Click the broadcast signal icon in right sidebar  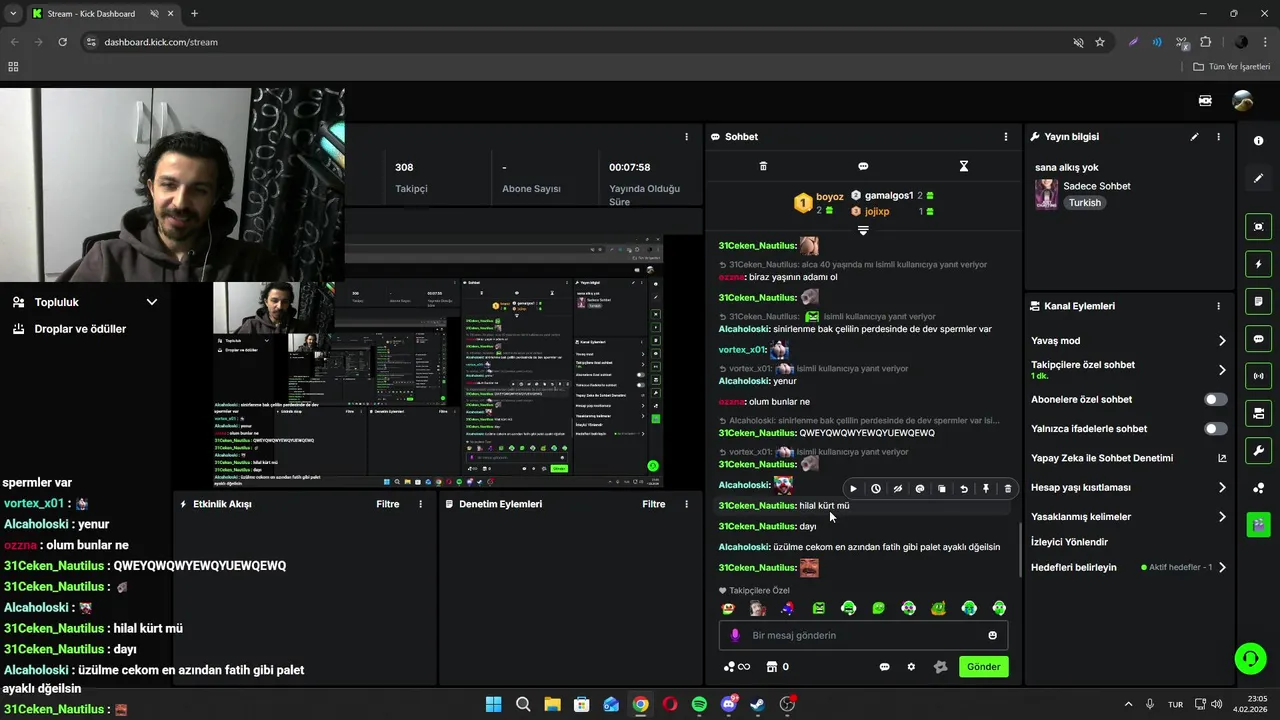tap(1258, 376)
